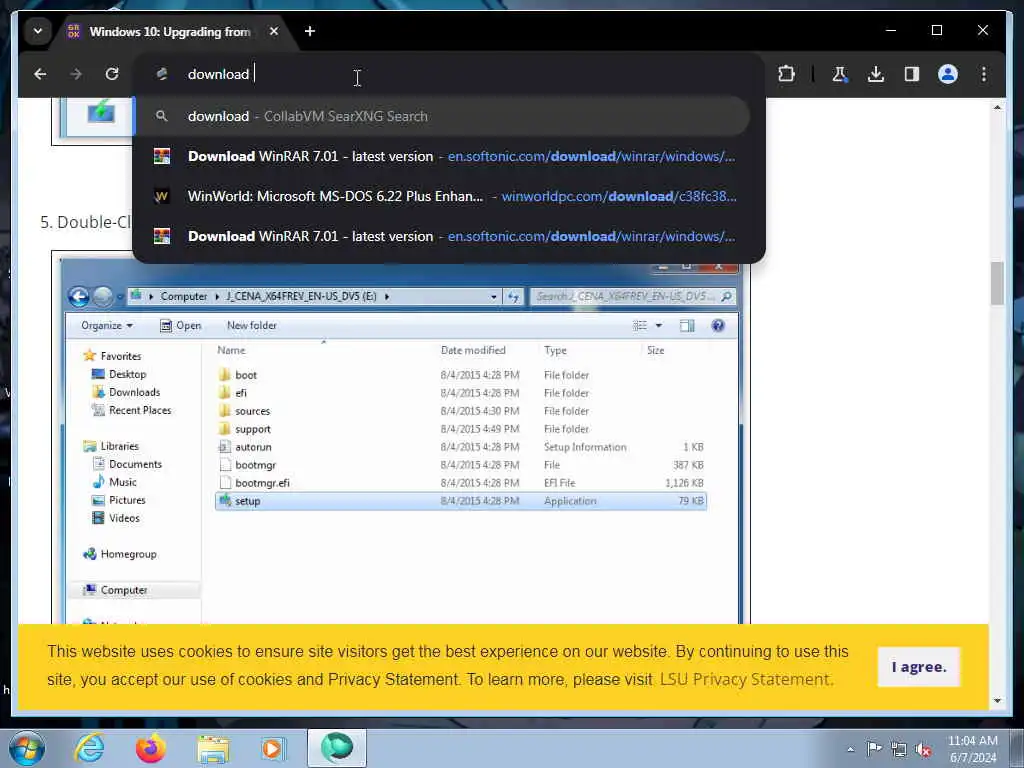This screenshot has height=768, width=1024.
Task: Close the Windows 10 Upgrading tab
Action: (274, 31)
